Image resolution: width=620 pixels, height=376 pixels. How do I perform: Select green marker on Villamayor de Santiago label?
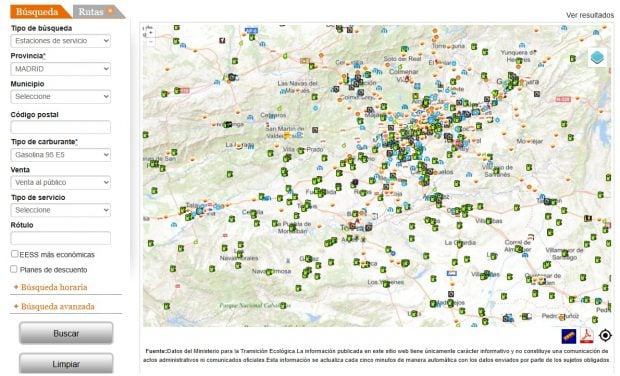click(565, 253)
